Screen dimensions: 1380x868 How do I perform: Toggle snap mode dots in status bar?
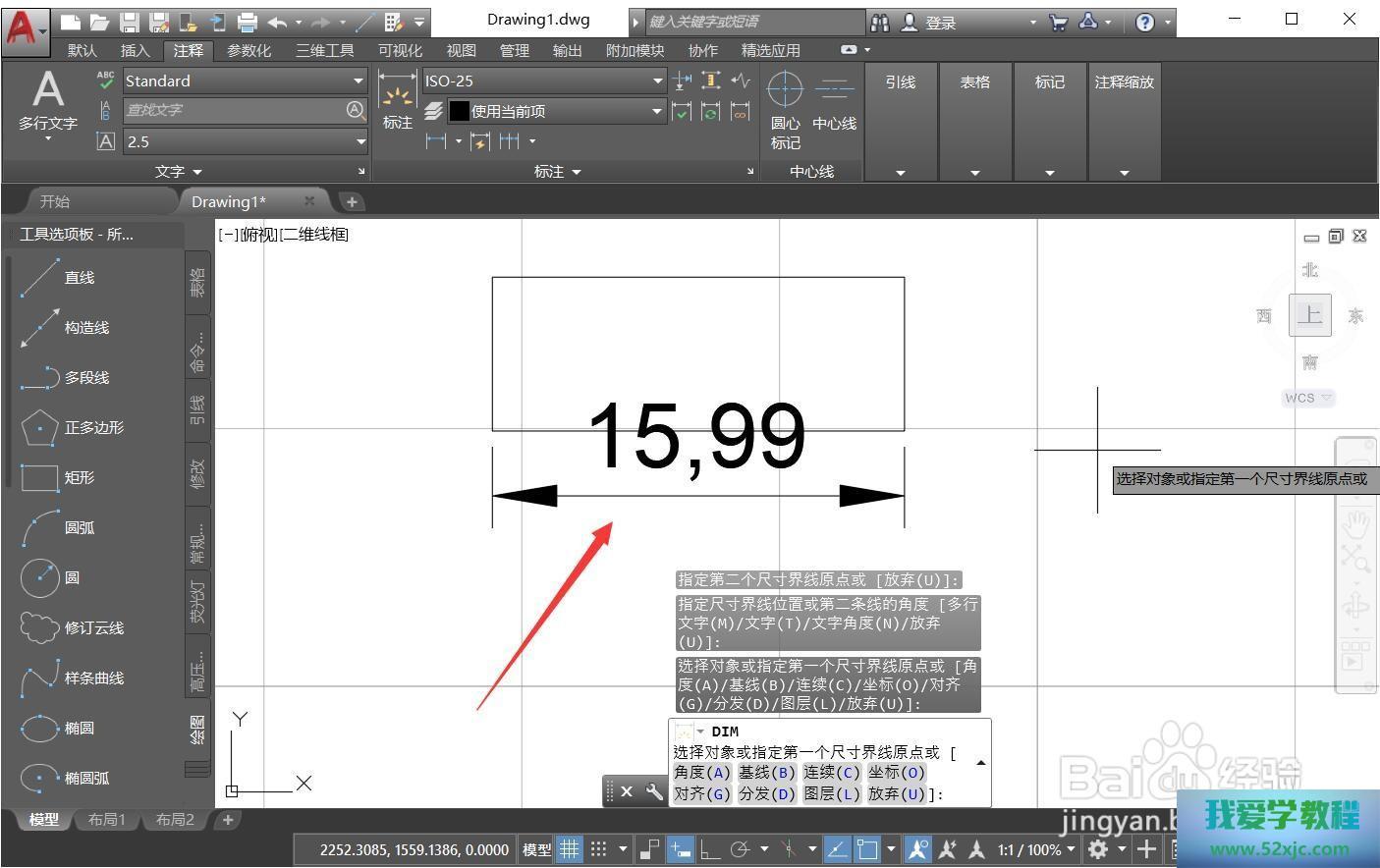pos(598,849)
